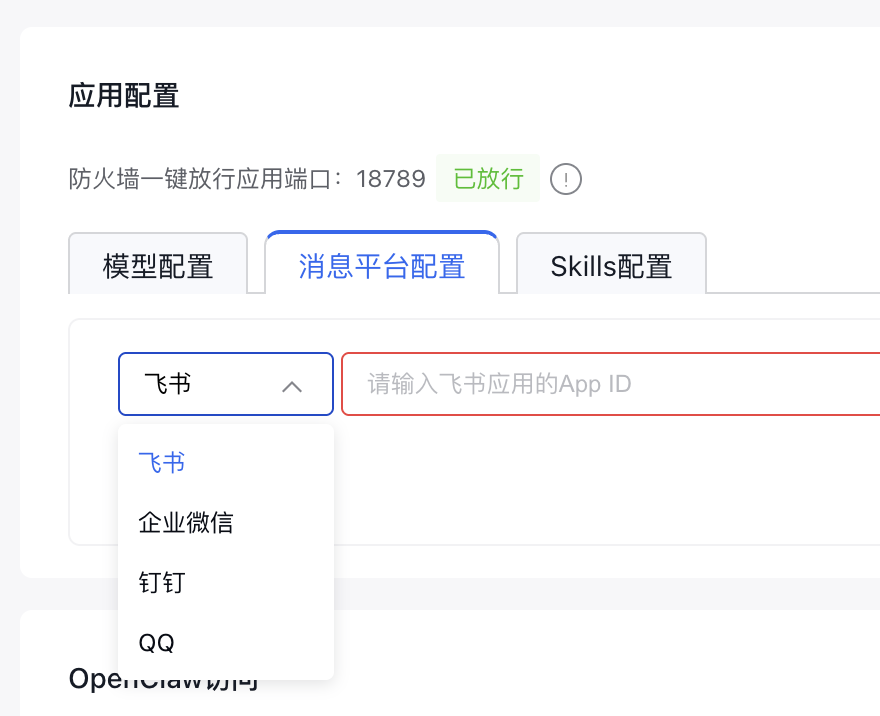Click the info icon next to 已放行

click(566, 180)
